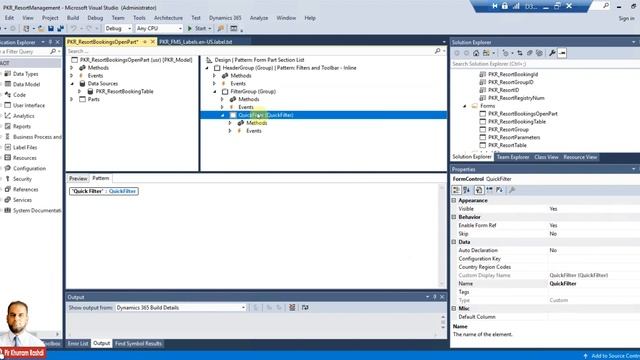The height and width of the screenshot is (360, 640).
Task: Click the Property Pages icon in Properties
Action: click(512, 190)
